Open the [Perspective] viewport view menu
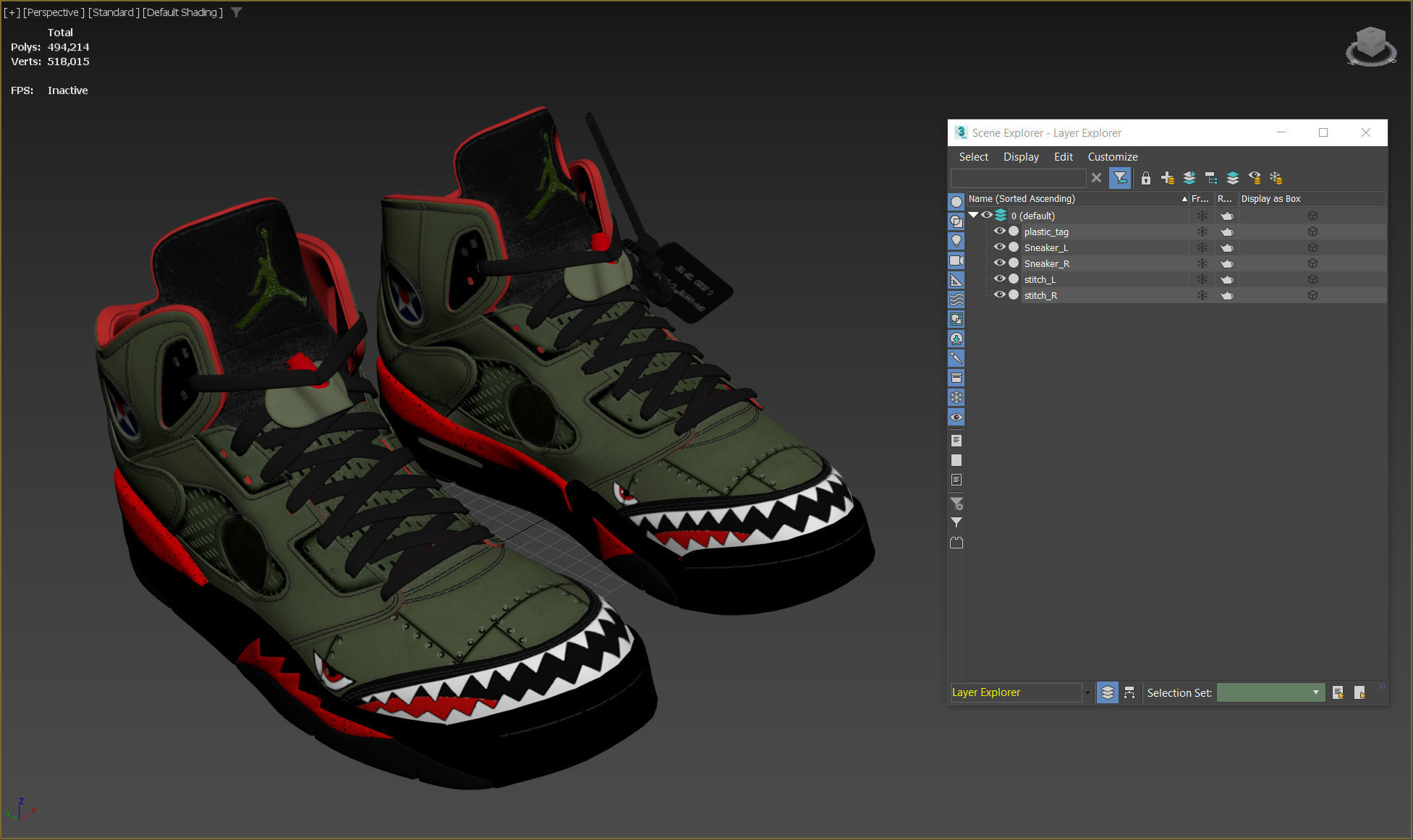 tap(54, 12)
